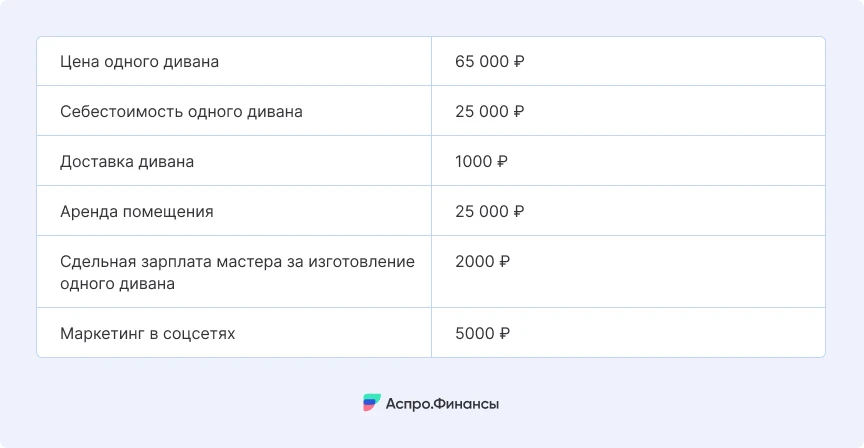This screenshot has width=864, height=448.
Task: Click the ruble sign after 5000
Action: [504, 333]
